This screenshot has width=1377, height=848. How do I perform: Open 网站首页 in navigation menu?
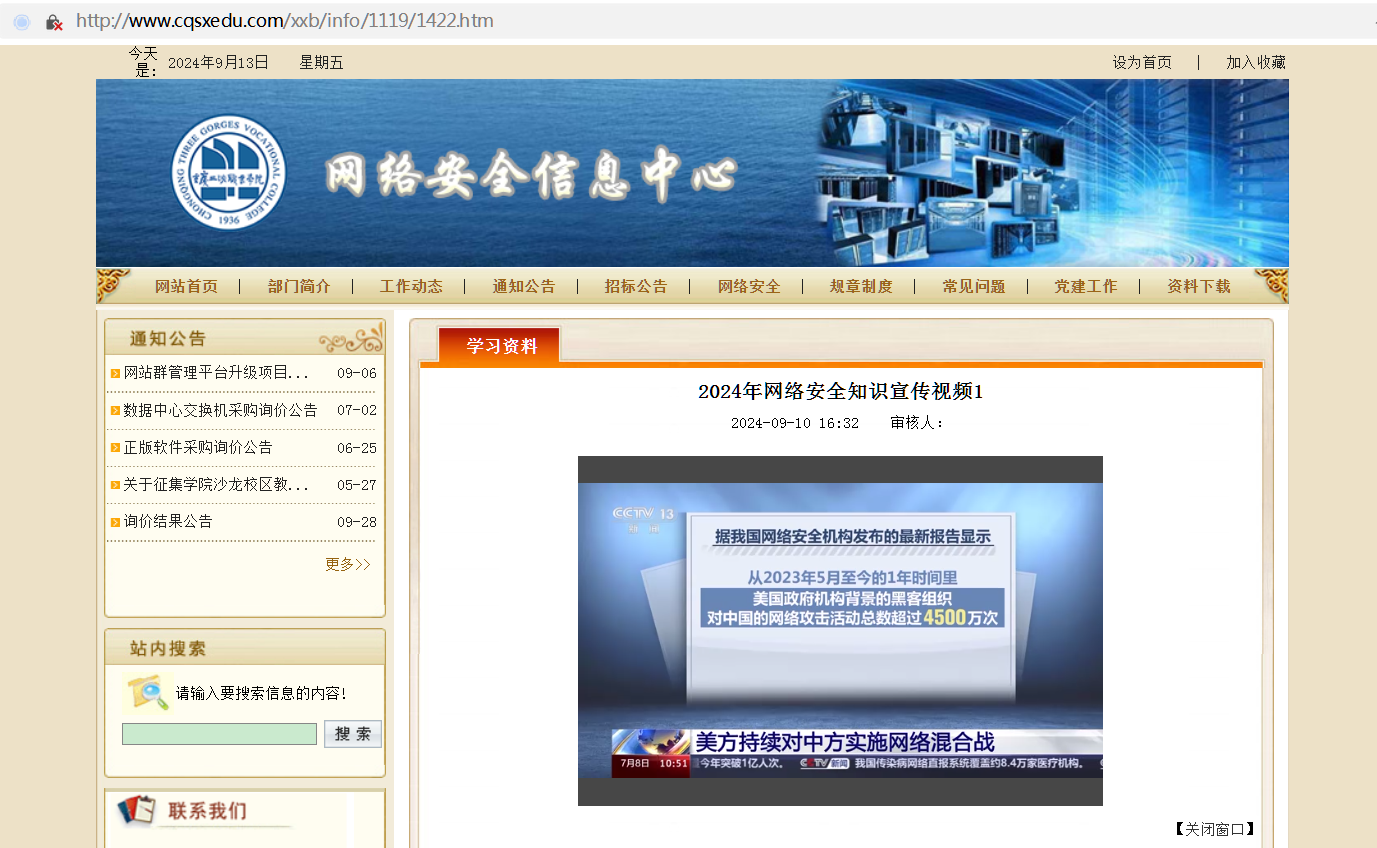pos(186,286)
